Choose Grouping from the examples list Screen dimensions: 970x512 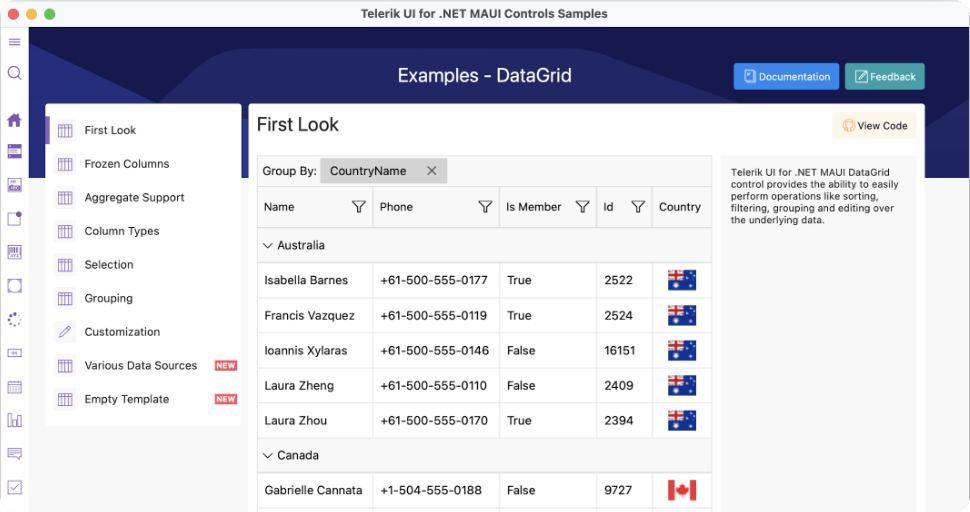pos(108,298)
